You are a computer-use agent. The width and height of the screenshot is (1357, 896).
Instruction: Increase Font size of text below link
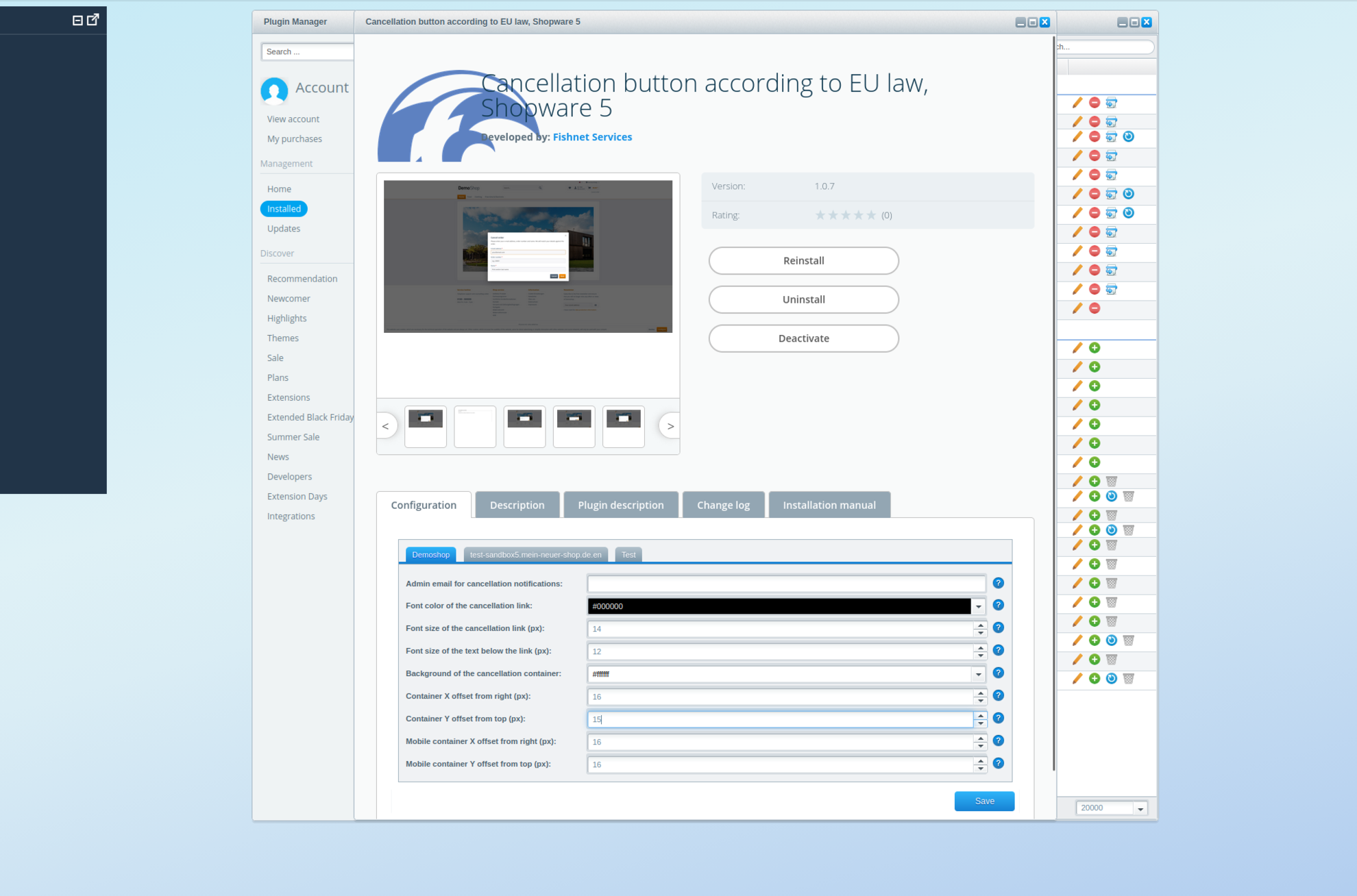[x=981, y=647]
